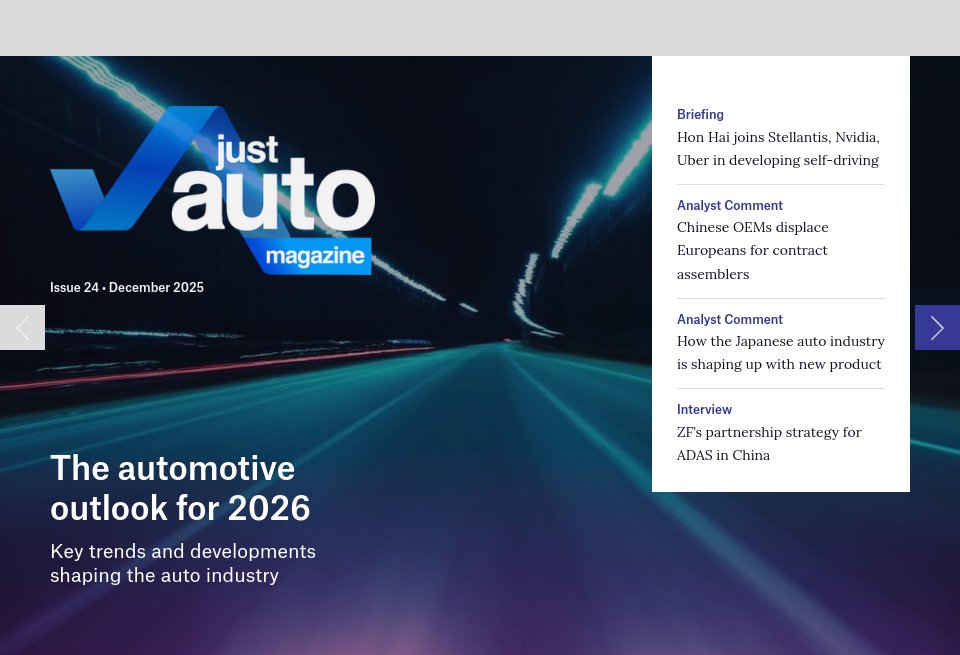
Task: Open Chinese OEMs displace Europeans article
Action: [x=753, y=250]
